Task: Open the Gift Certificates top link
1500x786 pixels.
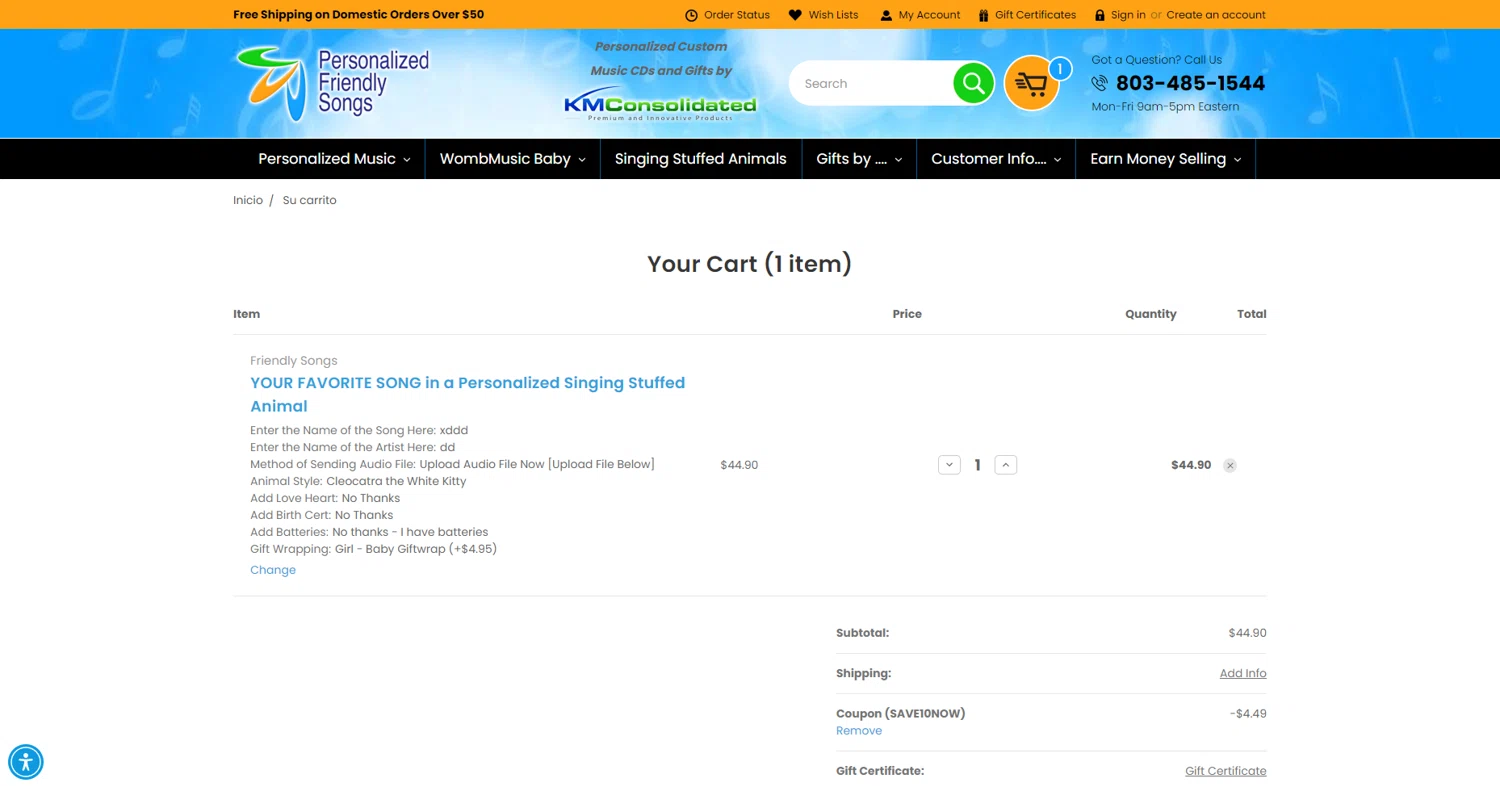Action: click(x=1035, y=15)
